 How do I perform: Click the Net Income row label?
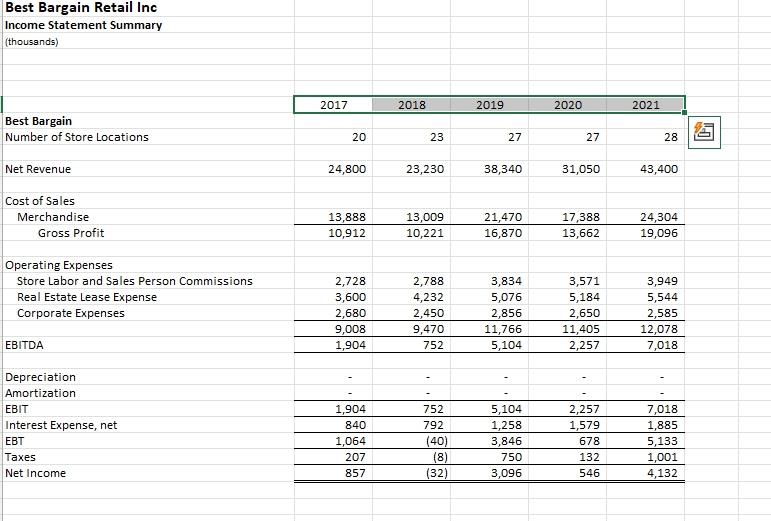click(x=35, y=473)
